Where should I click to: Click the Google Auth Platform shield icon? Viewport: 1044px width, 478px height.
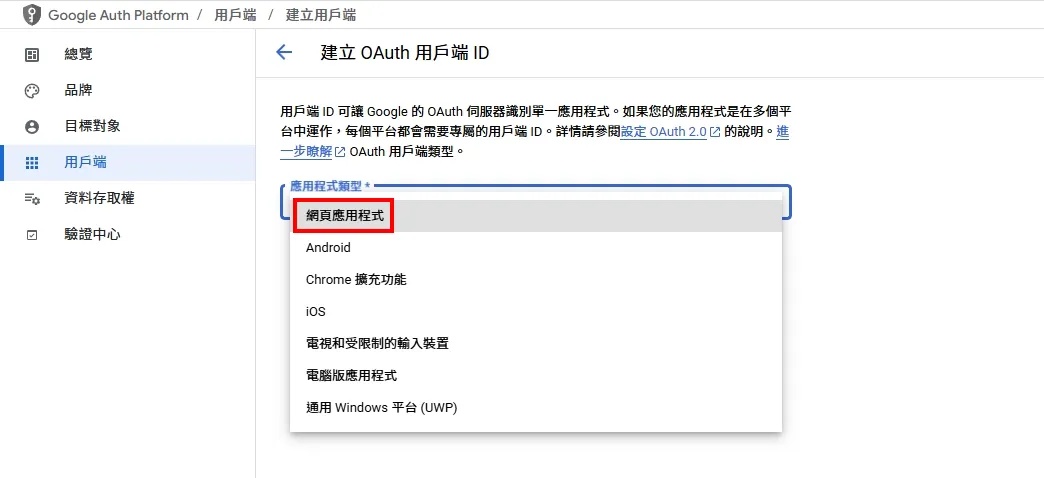pos(32,15)
